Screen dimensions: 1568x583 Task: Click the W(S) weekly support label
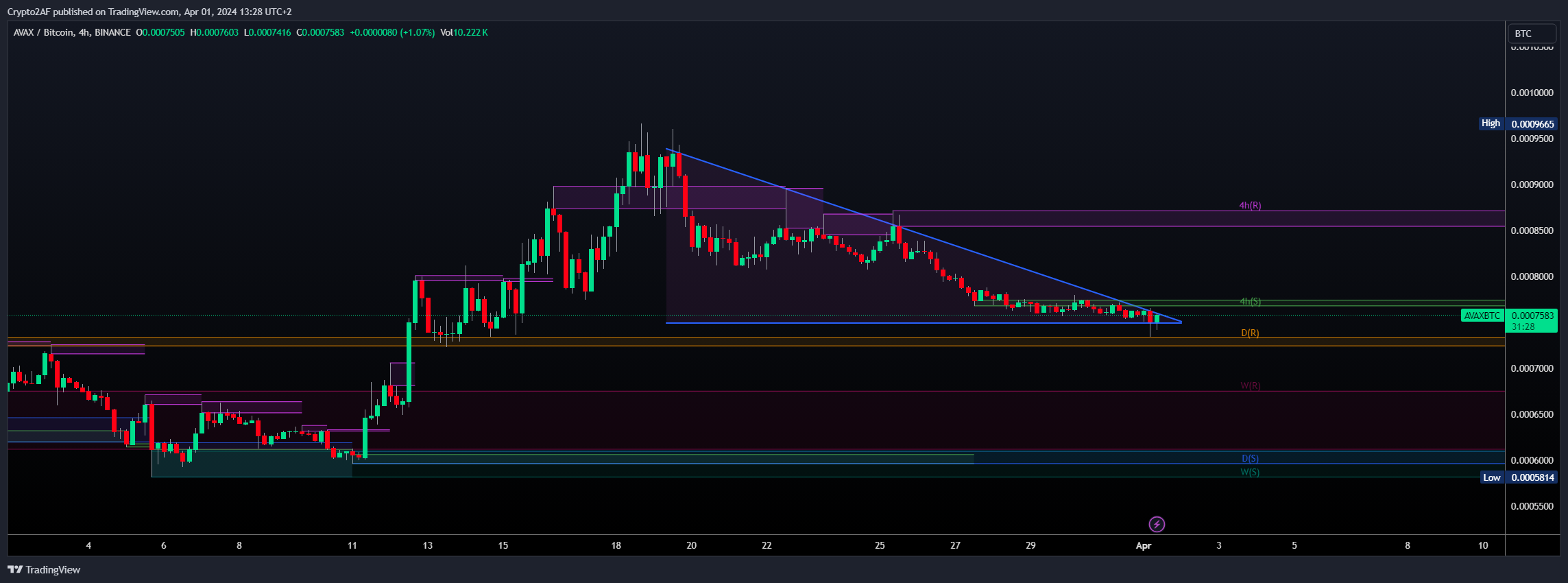1250,473
